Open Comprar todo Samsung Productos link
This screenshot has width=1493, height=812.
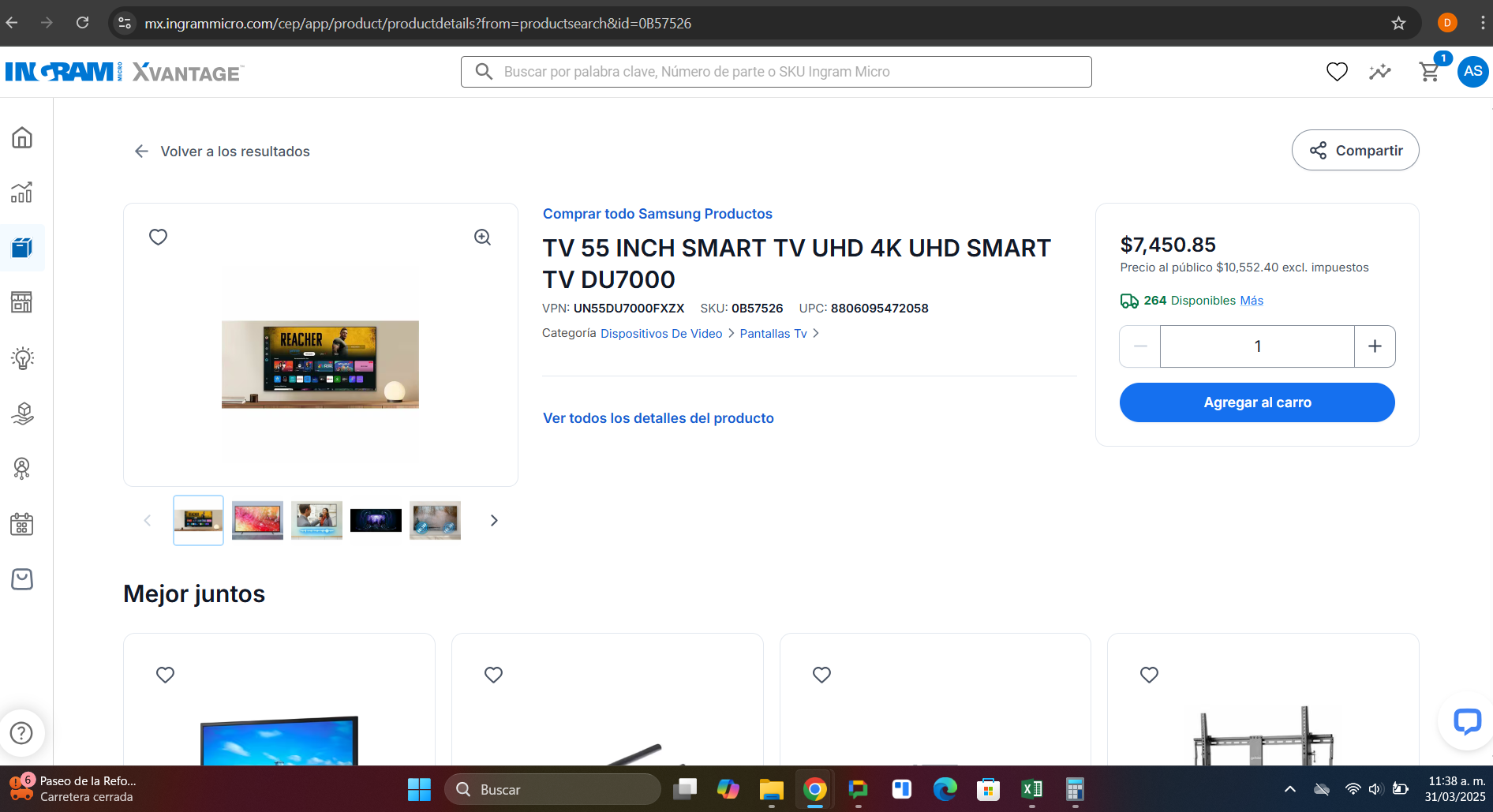(657, 214)
